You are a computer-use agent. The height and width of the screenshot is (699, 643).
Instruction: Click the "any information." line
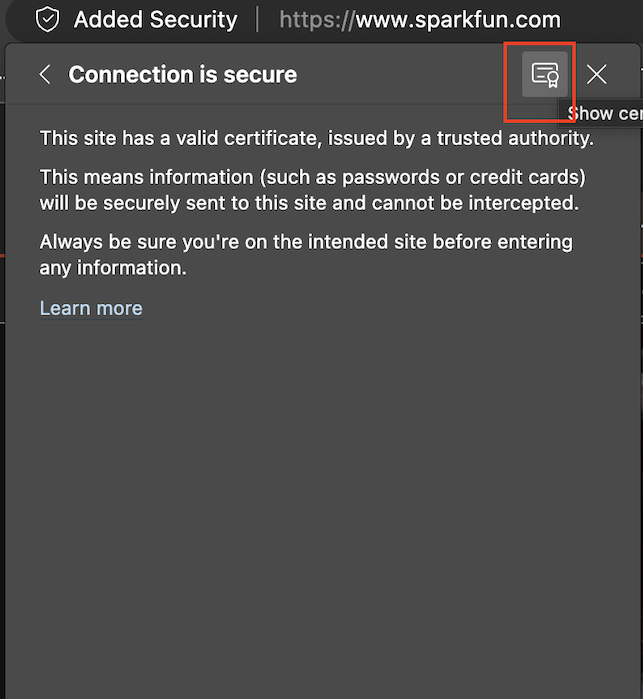point(113,268)
